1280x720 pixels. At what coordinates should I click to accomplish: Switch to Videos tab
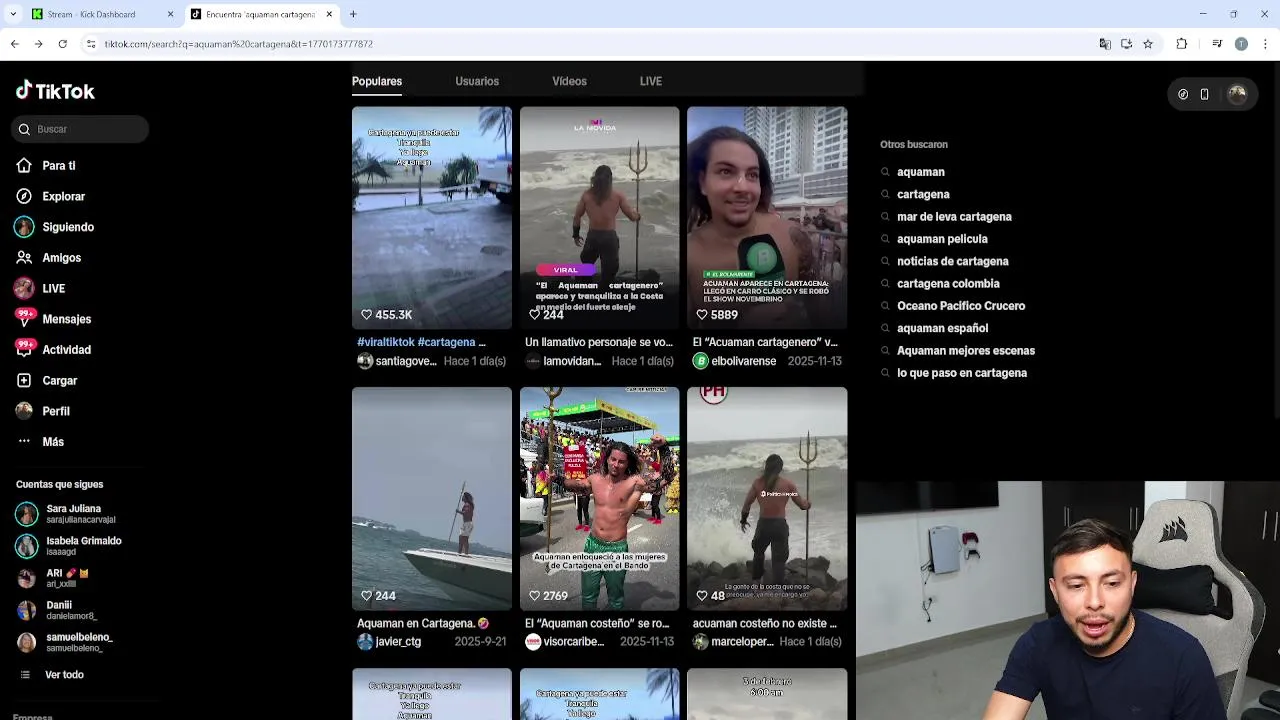click(x=569, y=81)
